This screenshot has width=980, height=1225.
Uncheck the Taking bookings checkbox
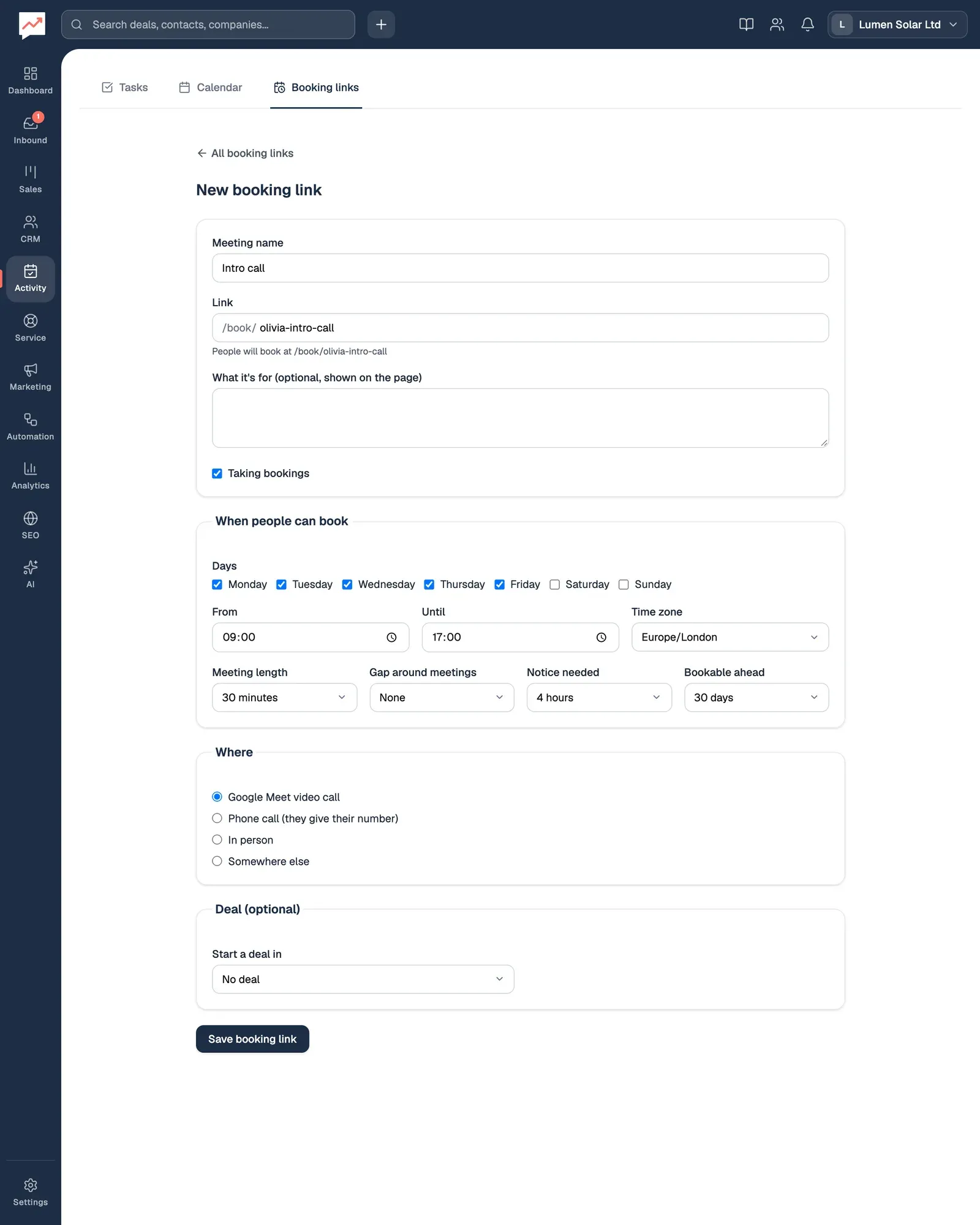(x=217, y=473)
